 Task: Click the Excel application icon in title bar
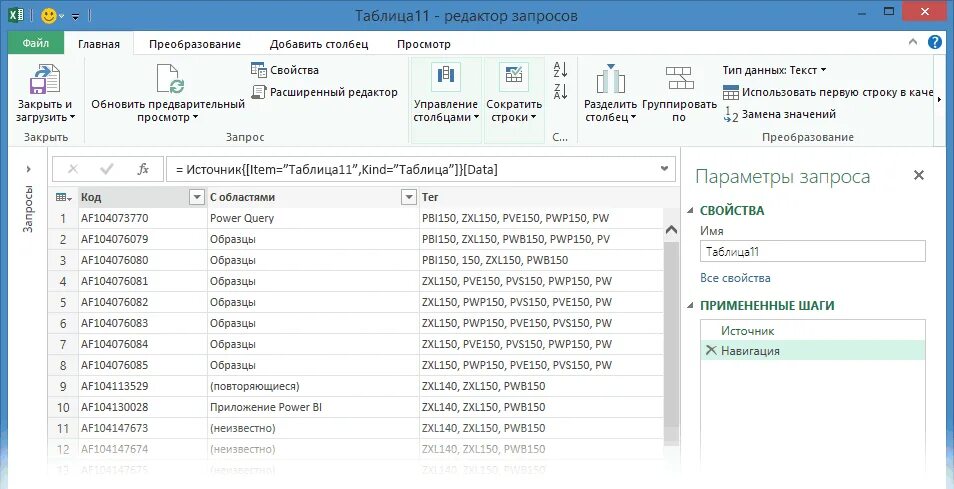16,16
